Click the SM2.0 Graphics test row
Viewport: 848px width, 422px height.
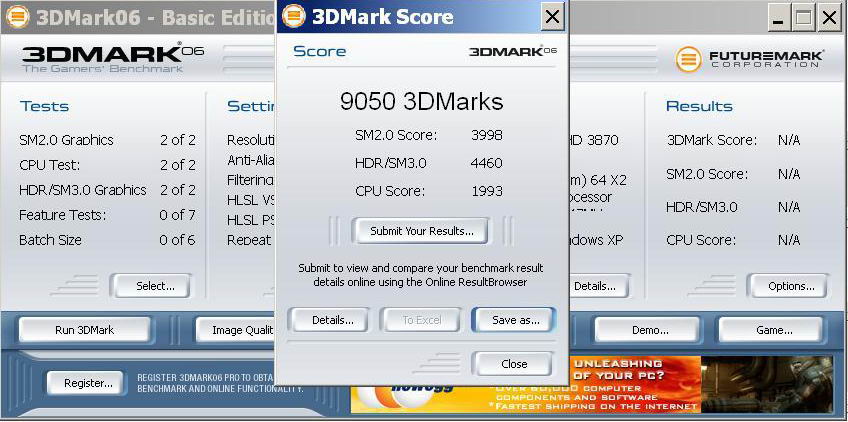107,140
